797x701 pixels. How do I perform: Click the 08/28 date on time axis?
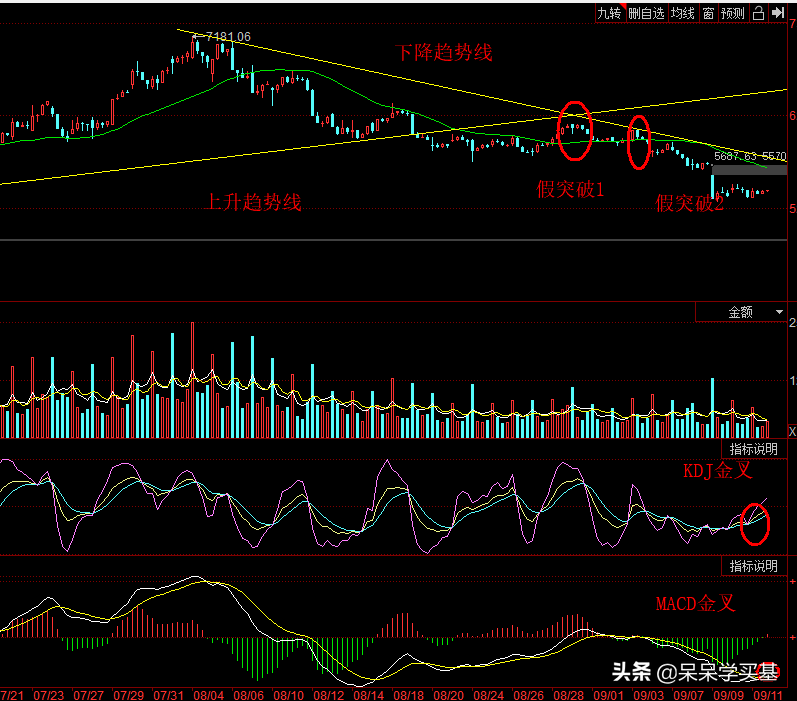click(568, 695)
